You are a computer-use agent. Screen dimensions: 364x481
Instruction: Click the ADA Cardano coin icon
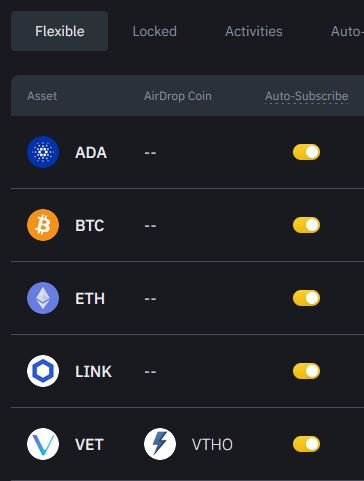(43, 152)
